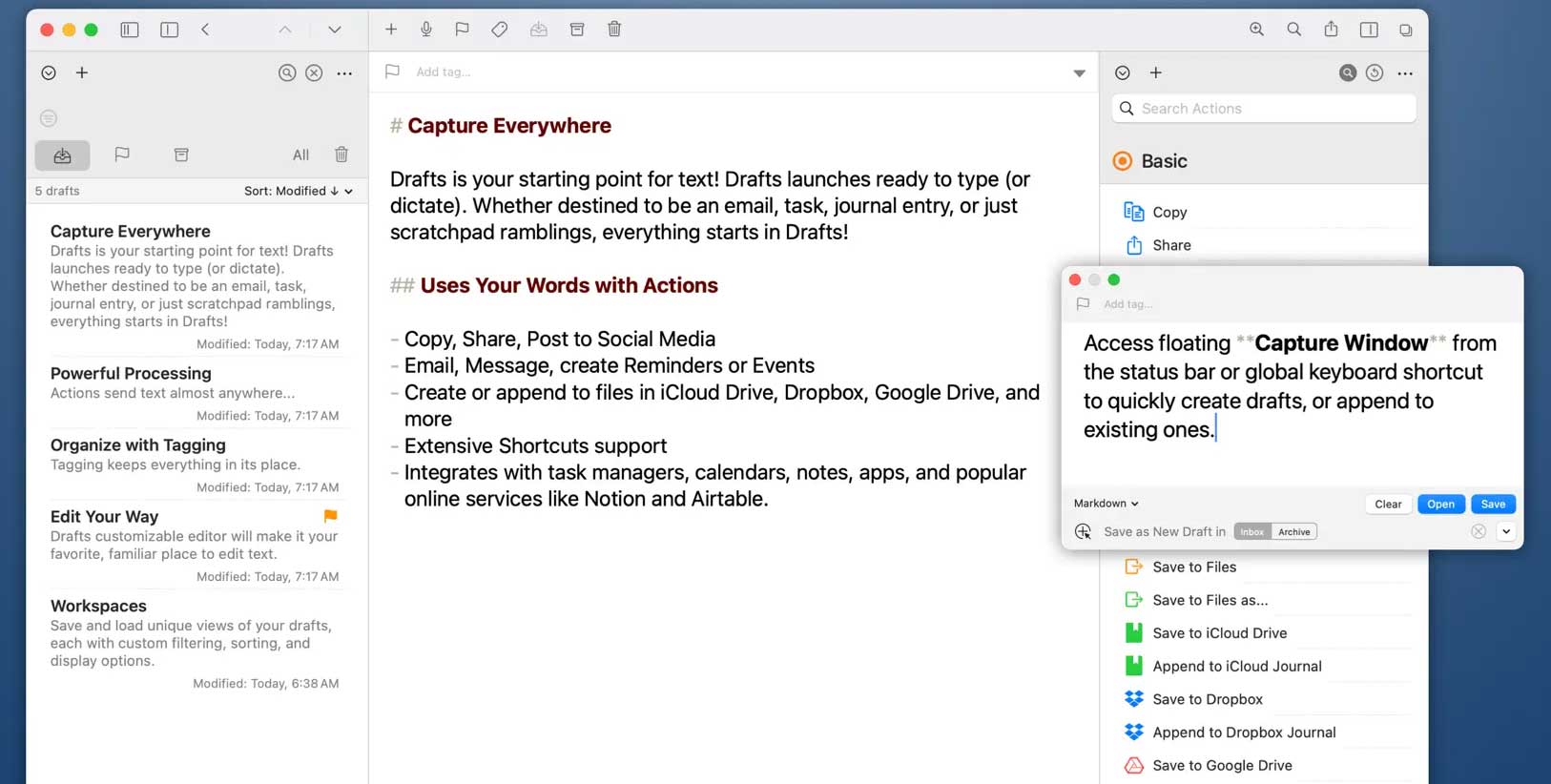Screen dimensions: 1551x784
Task: Click the share icon in the top toolbar
Action: click(x=1331, y=30)
